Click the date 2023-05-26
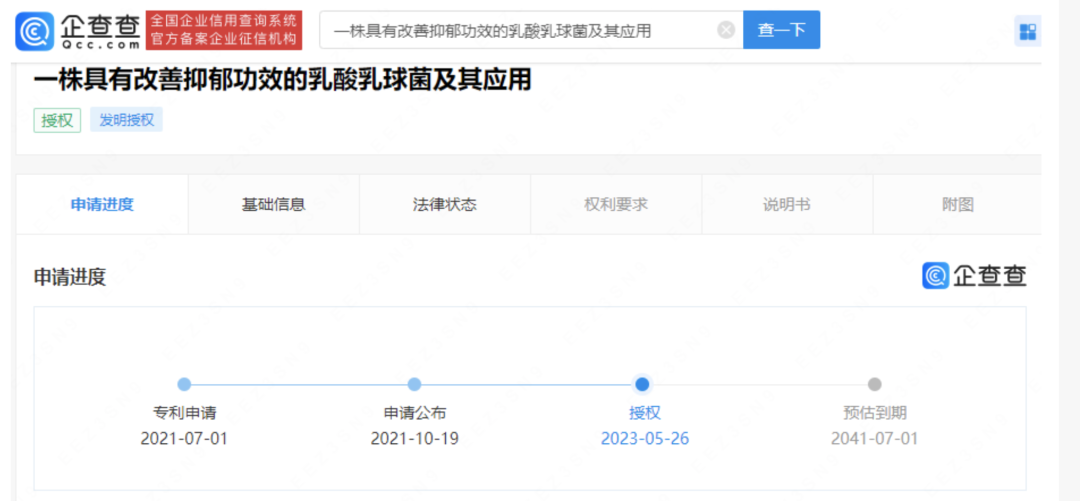 coord(645,438)
